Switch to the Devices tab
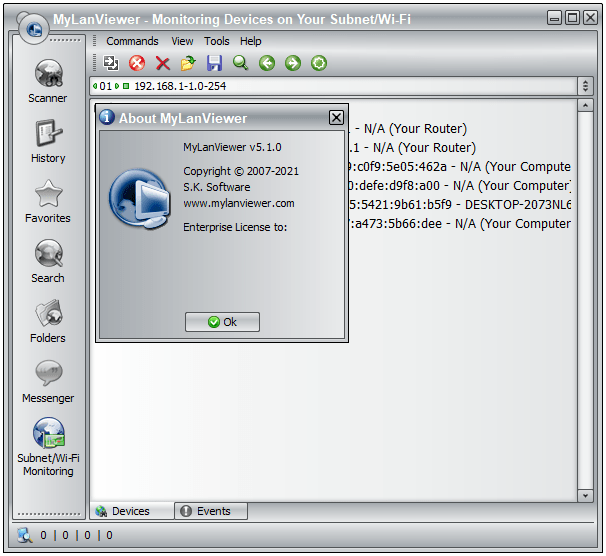Image resolution: width=606 pixels, height=556 pixels. (132, 511)
